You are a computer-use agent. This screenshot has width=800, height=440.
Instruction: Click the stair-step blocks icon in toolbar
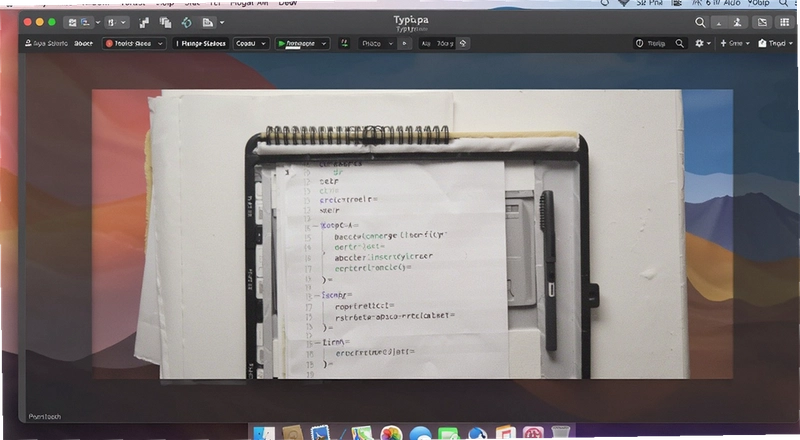point(144,22)
